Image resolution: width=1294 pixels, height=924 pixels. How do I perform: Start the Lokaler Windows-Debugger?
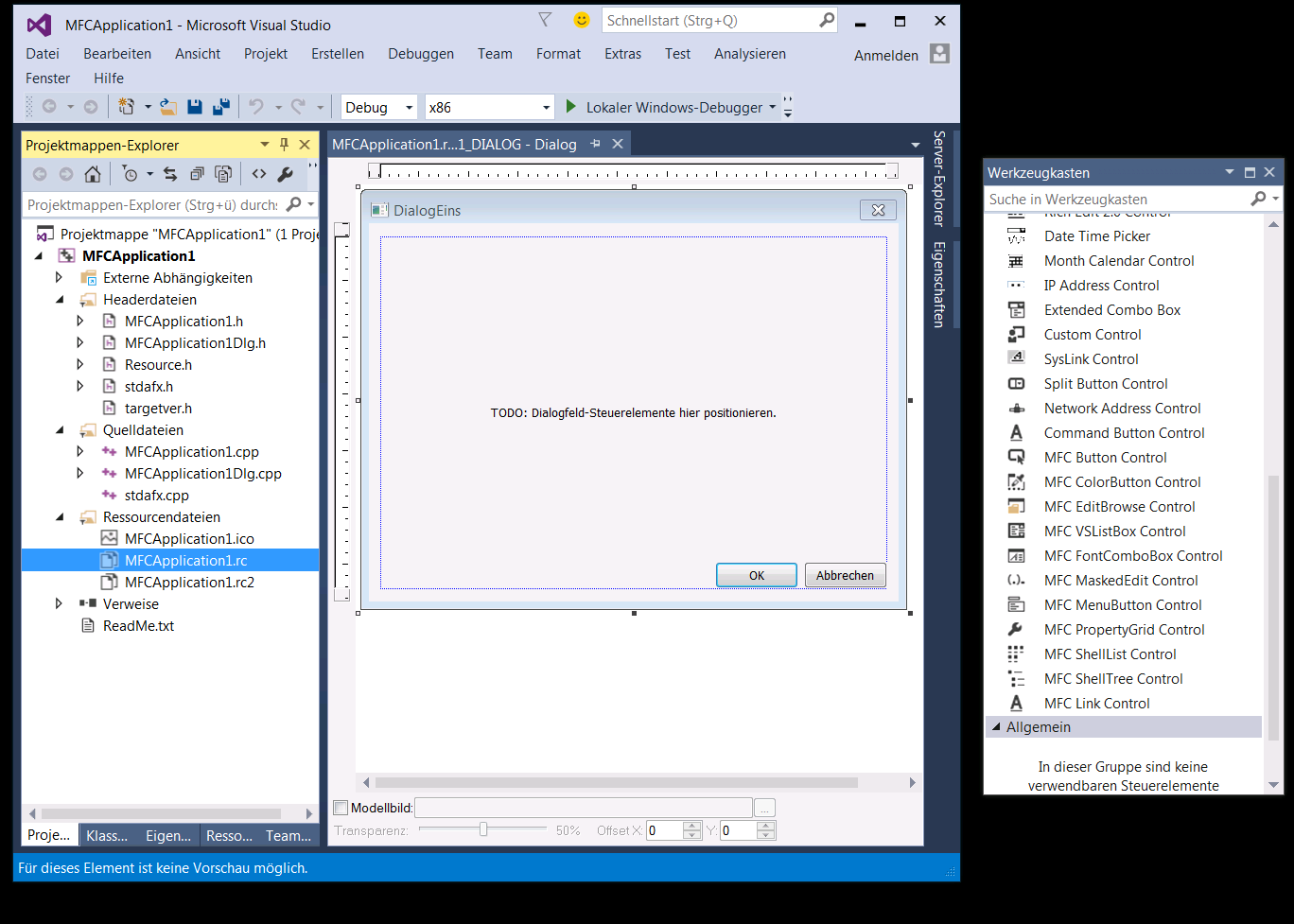coord(665,107)
